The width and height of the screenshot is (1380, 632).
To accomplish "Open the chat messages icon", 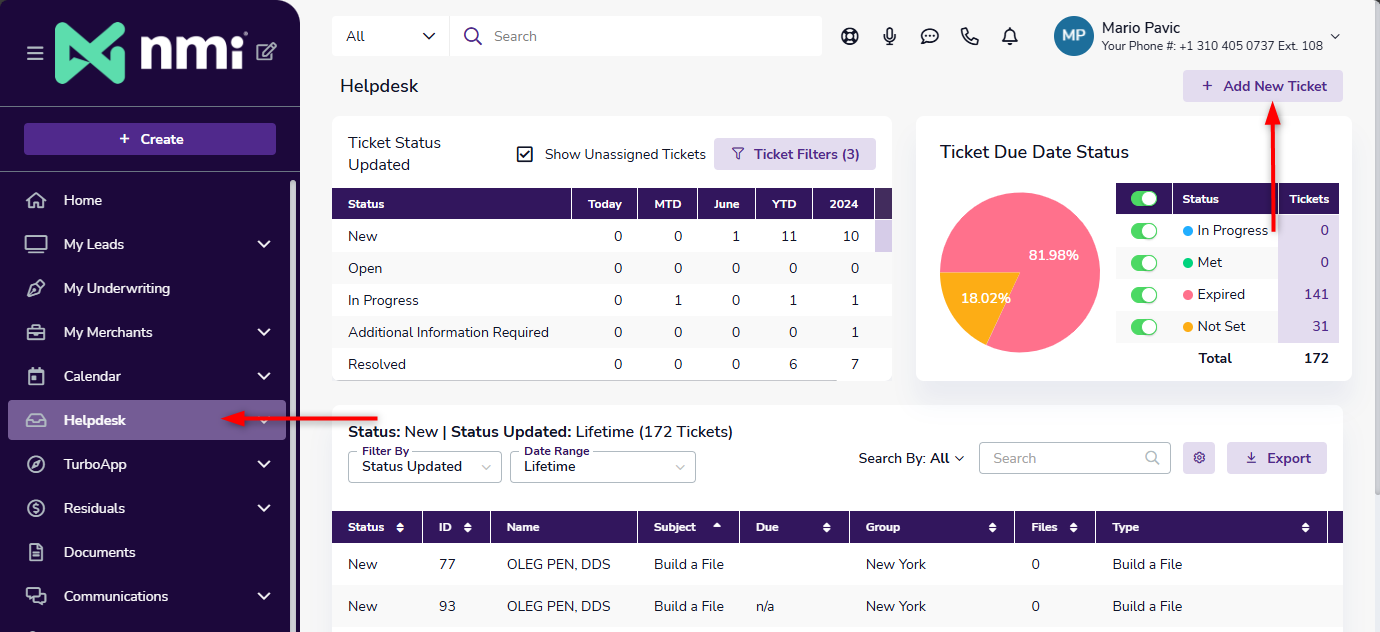I will coord(930,36).
